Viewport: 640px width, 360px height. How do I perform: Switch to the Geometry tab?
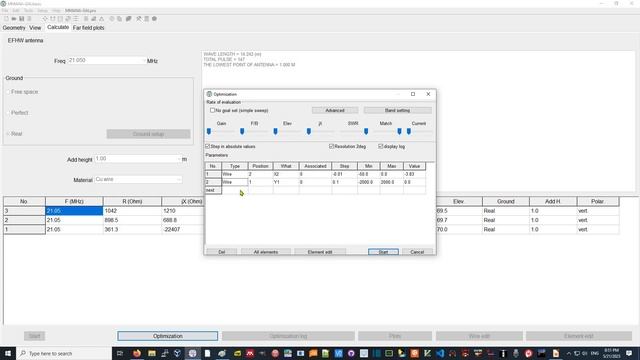(14, 28)
